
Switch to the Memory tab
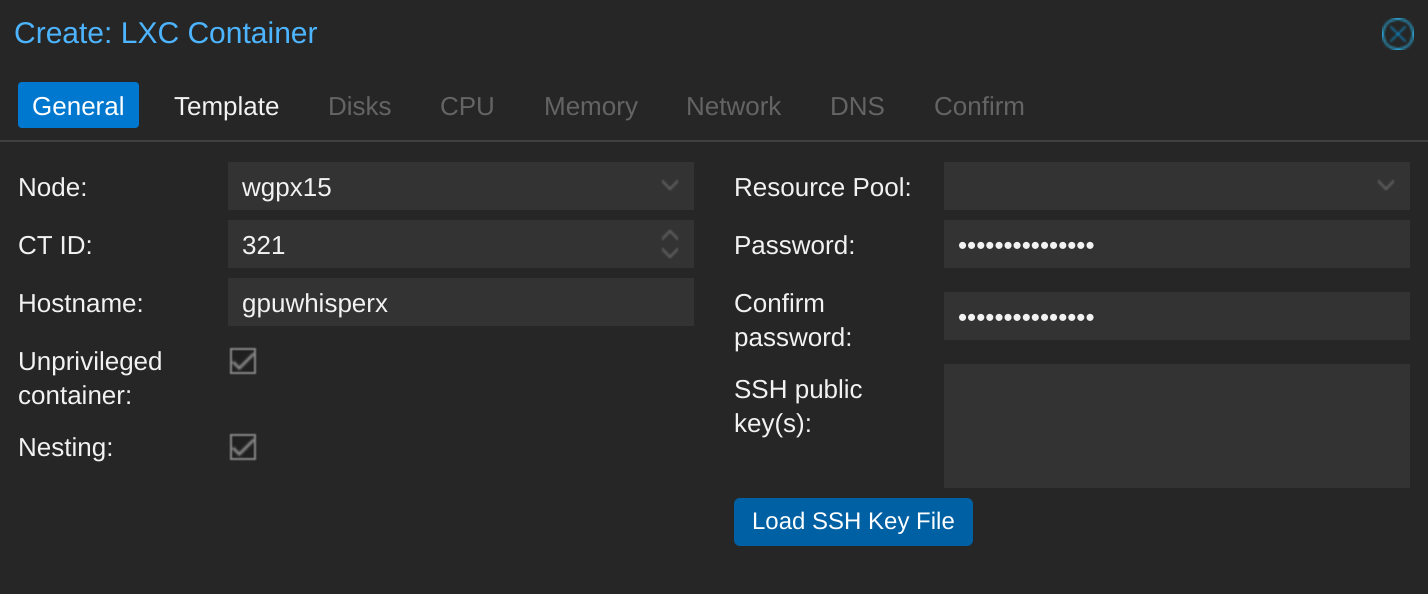pos(591,106)
